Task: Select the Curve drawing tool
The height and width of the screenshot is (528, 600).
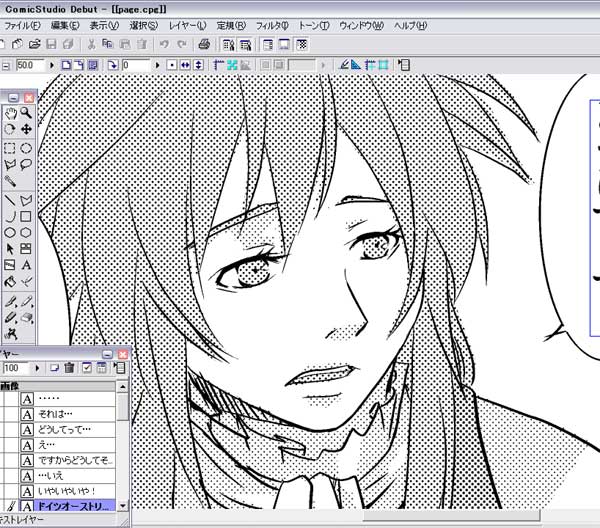Action: [10, 216]
